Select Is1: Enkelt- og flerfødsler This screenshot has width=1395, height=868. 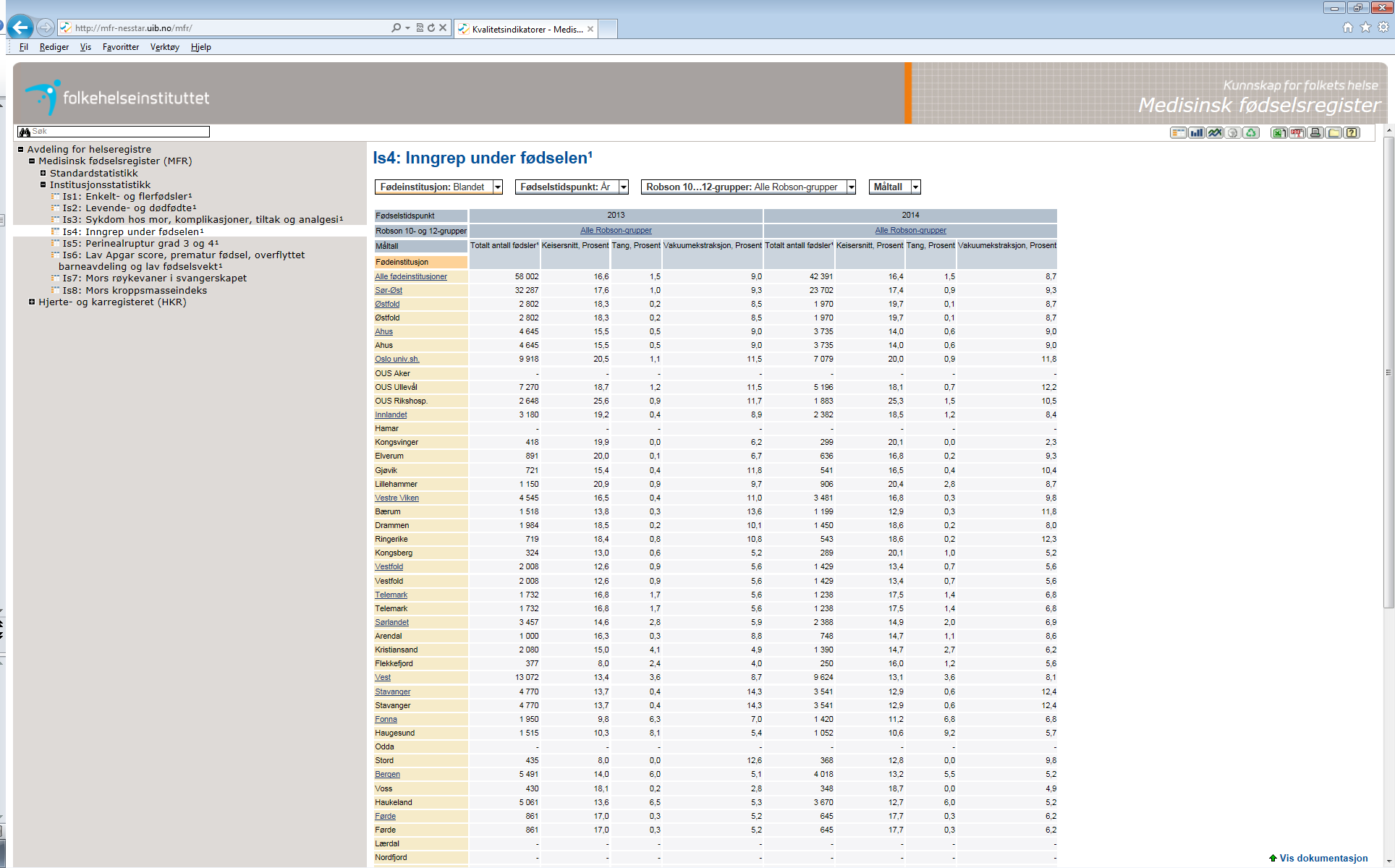click(x=127, y=196)
